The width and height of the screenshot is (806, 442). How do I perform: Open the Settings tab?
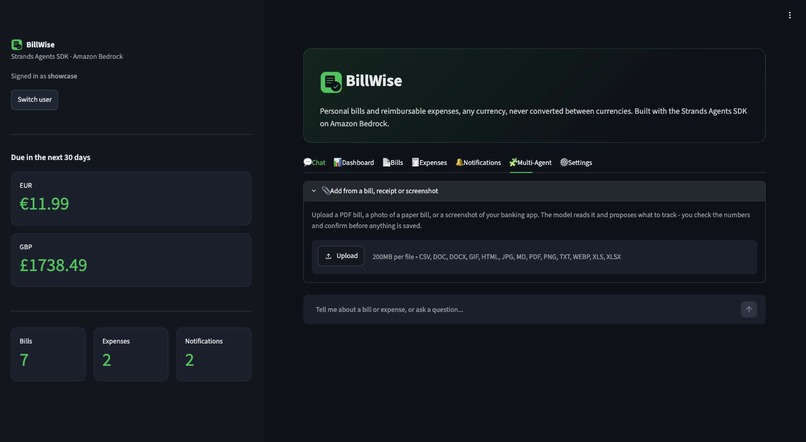576,162
